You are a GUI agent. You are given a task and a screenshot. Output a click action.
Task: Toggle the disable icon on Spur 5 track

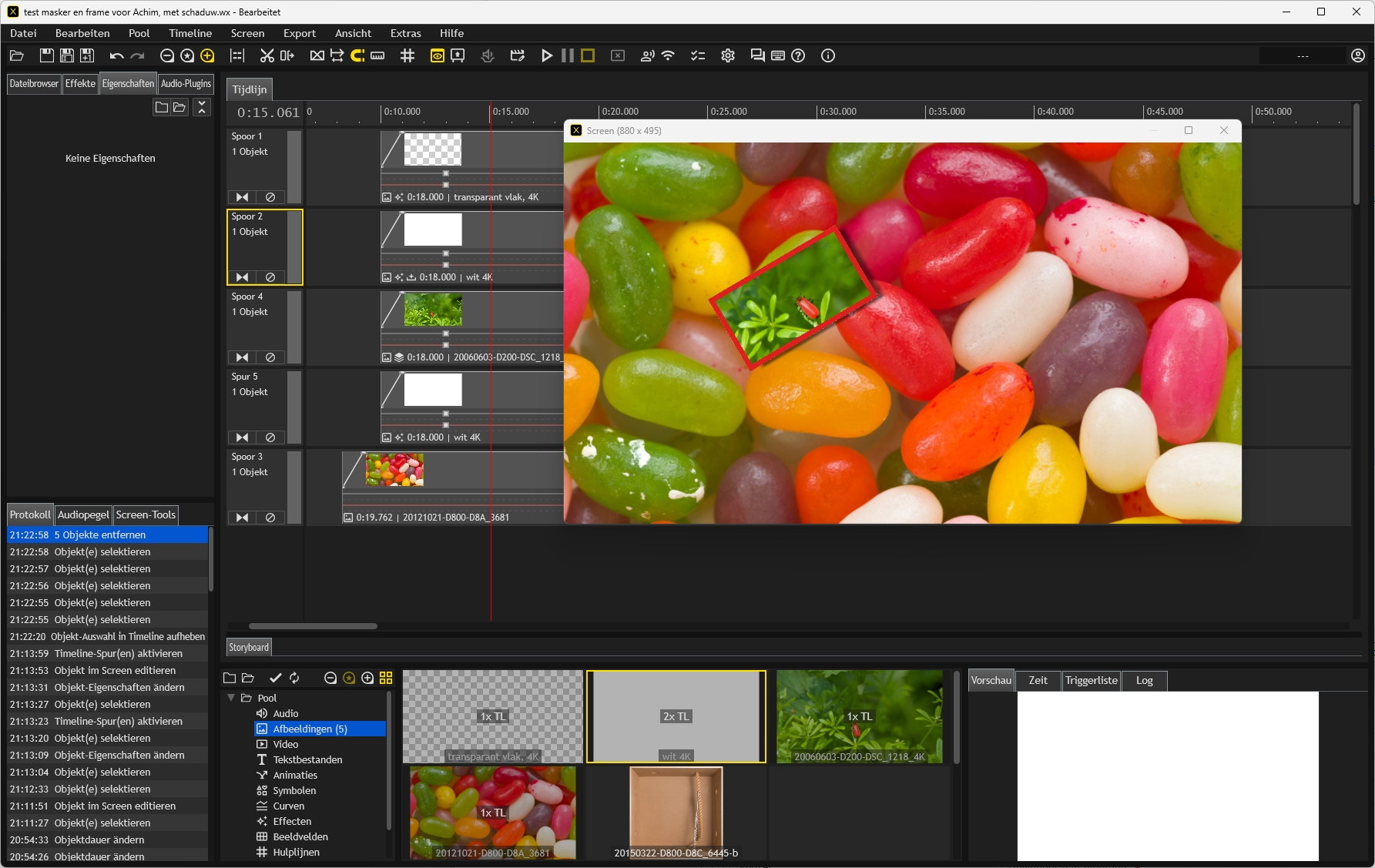click(x=270, y=437)
